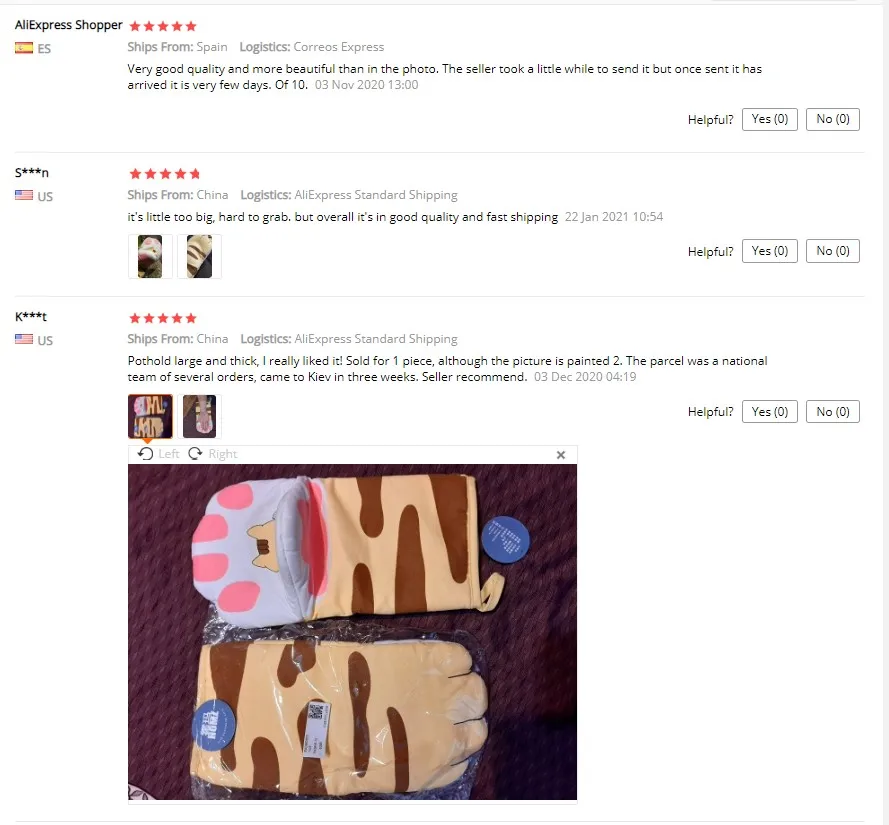The width and height of the screenshot is (889, 825).
Task: Select K***t's first oven mitt thumbnail
Action: [150, 417]
